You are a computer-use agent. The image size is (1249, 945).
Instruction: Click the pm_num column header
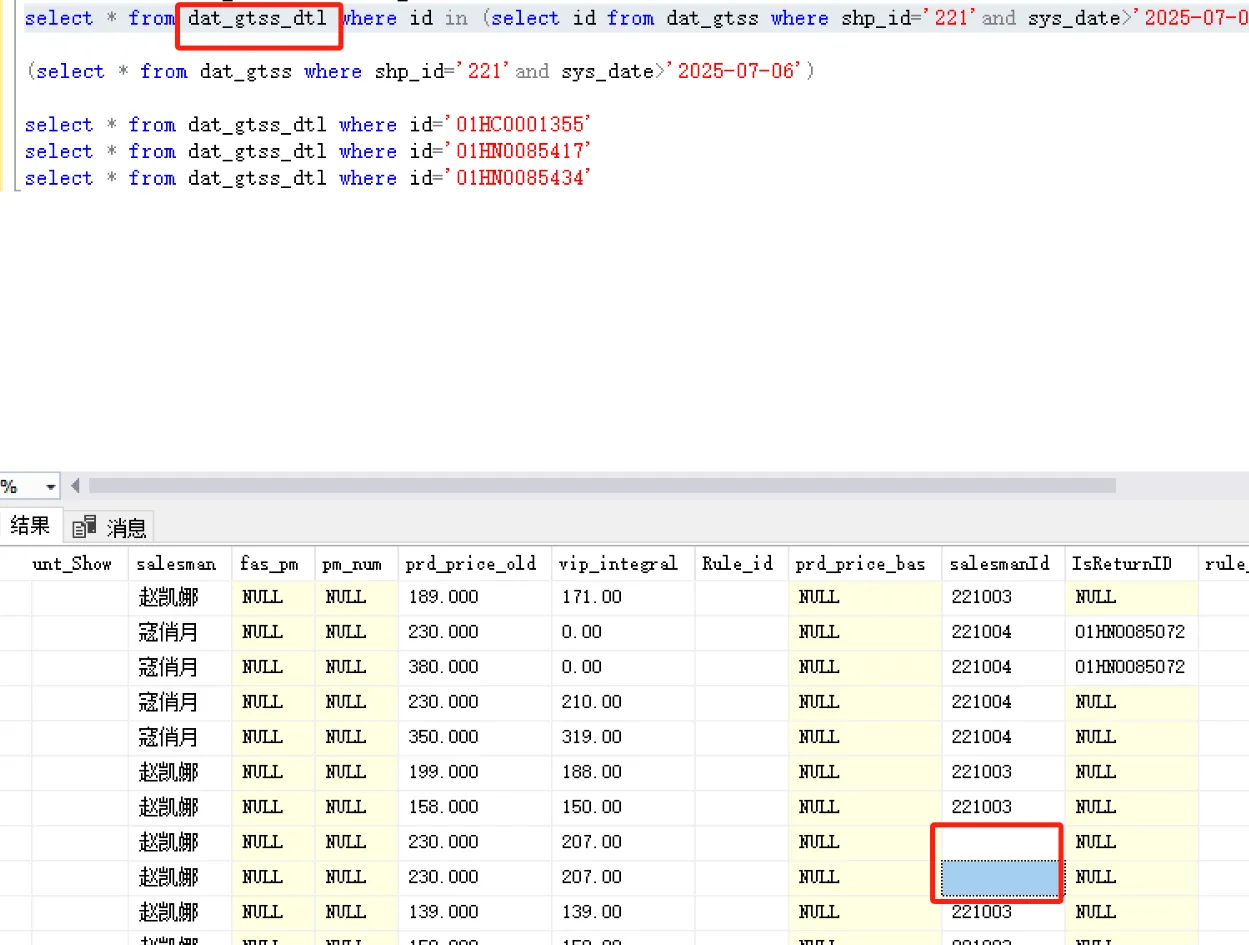pyautogui.click(x=352, y=564)
